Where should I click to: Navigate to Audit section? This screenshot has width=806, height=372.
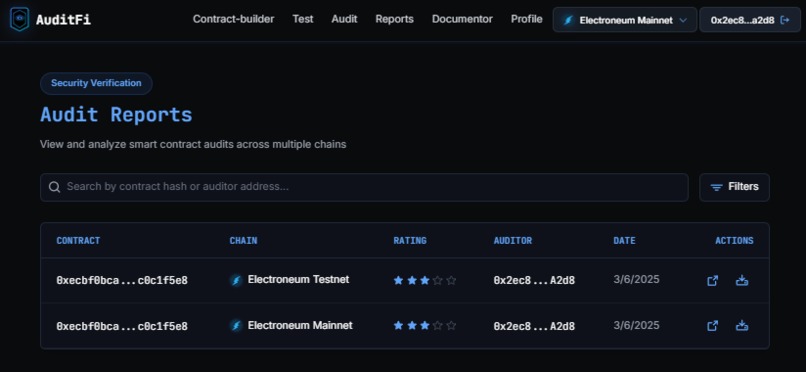(344, 19)
